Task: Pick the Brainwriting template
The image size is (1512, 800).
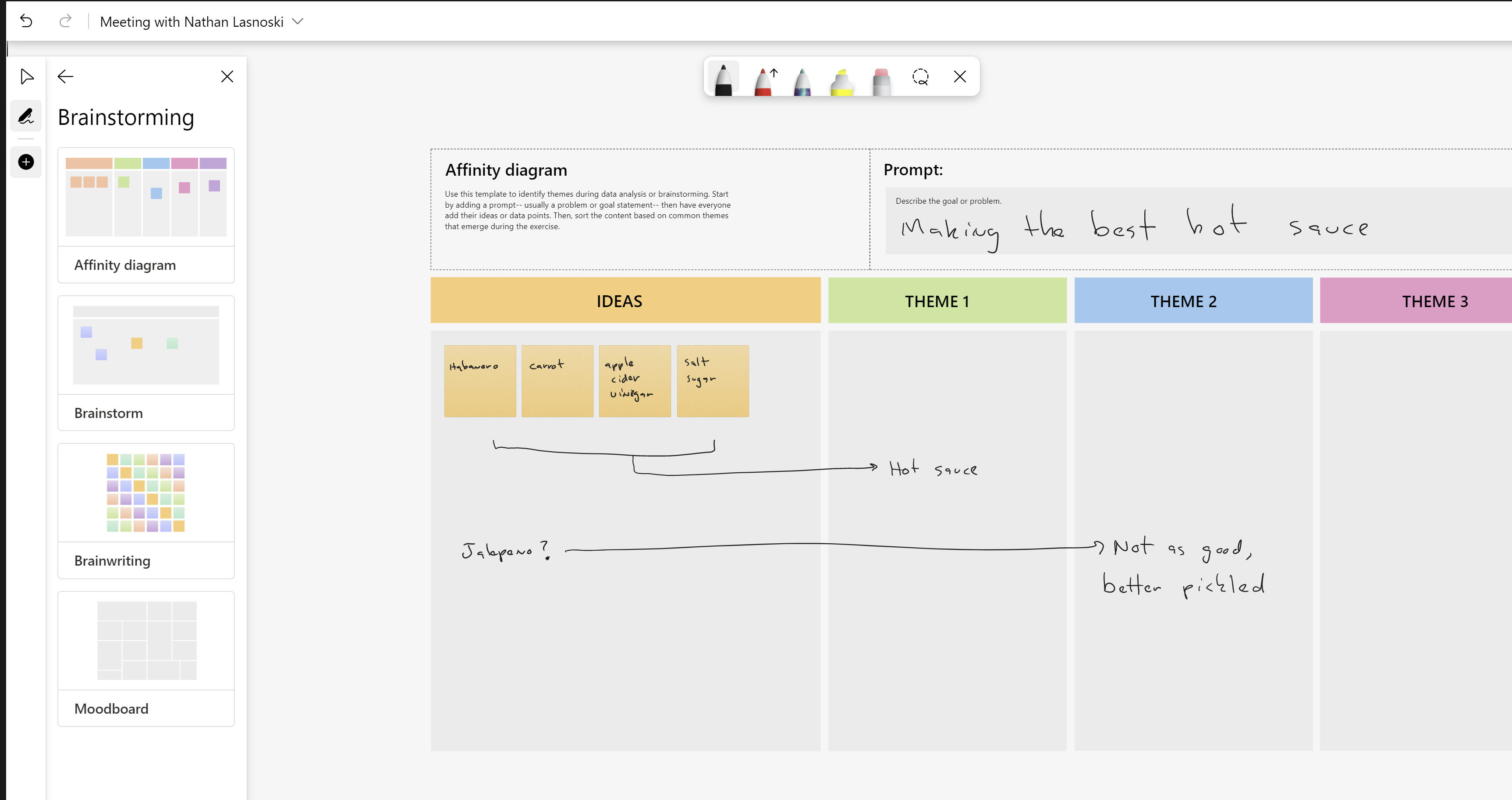Action: (x=146, y=511)
